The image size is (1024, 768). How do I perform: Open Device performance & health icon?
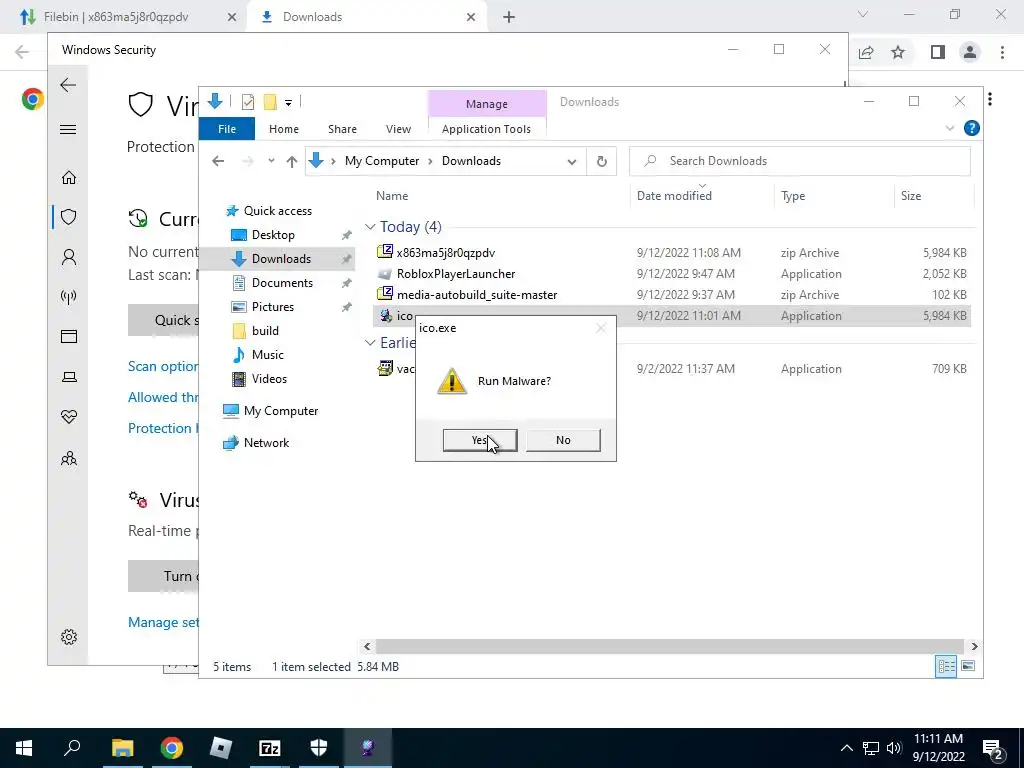pyautogui.click(x=69, y=417)
